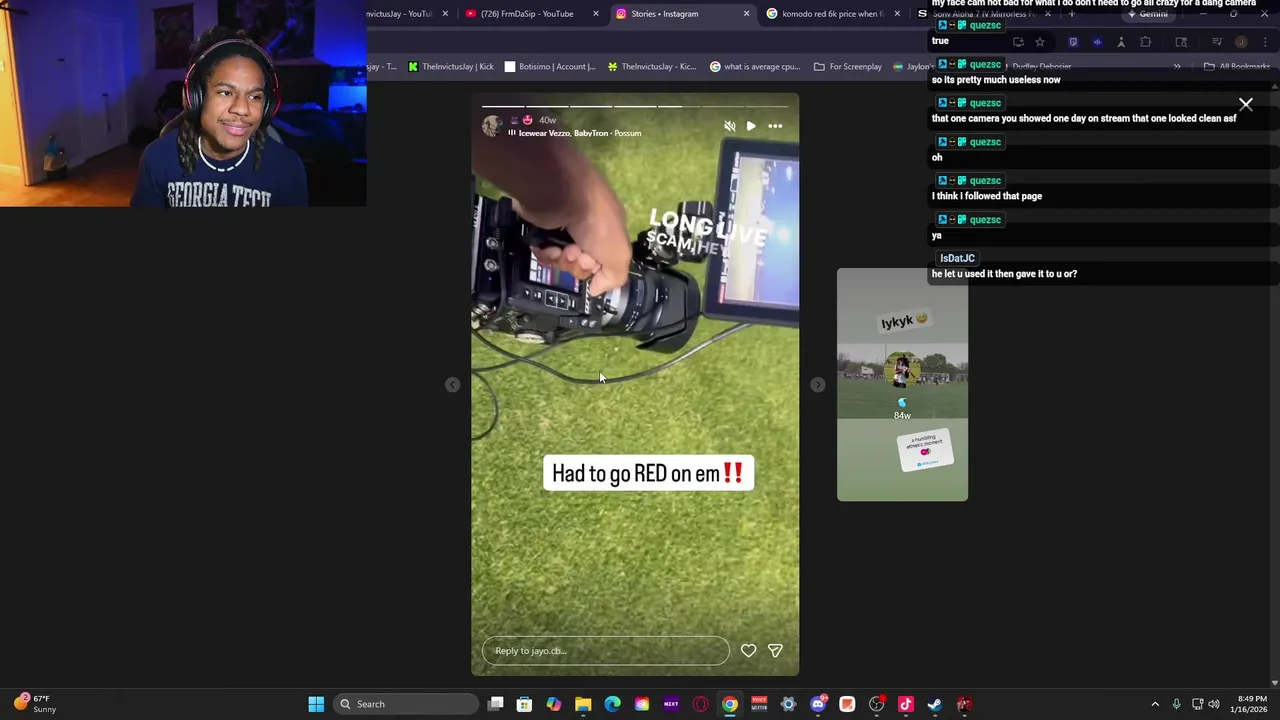The height and width of the screenshot is (720, 1280).
Task: Open volume control in system tray
Action: [1214, 704]
